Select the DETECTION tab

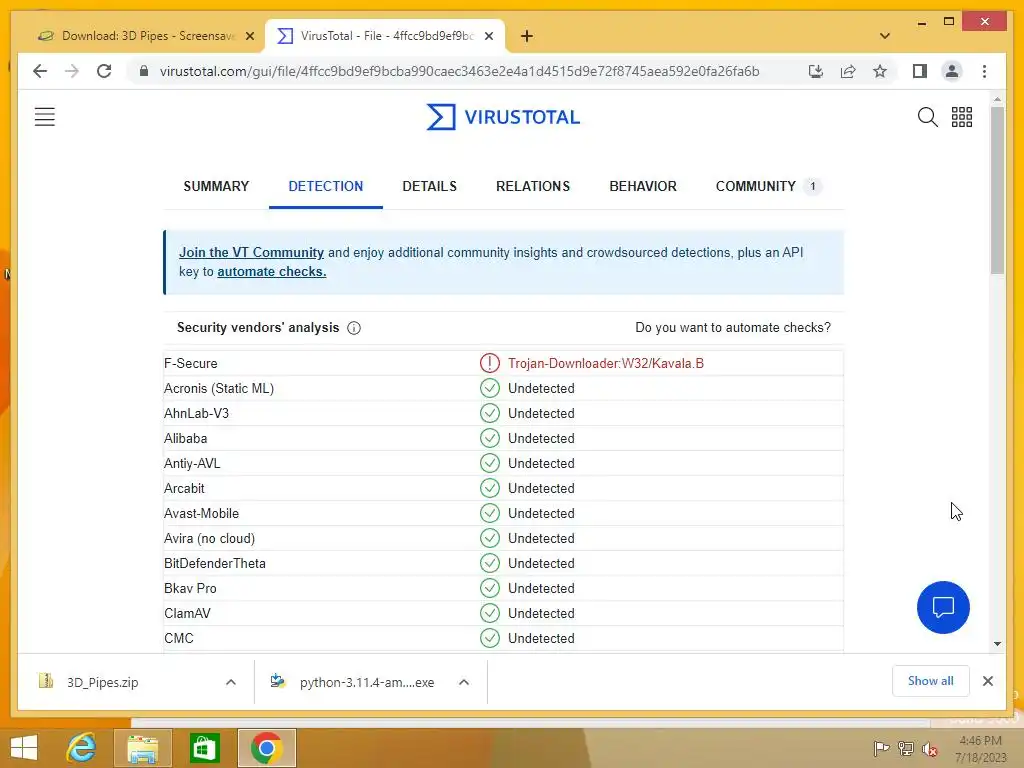326,186
